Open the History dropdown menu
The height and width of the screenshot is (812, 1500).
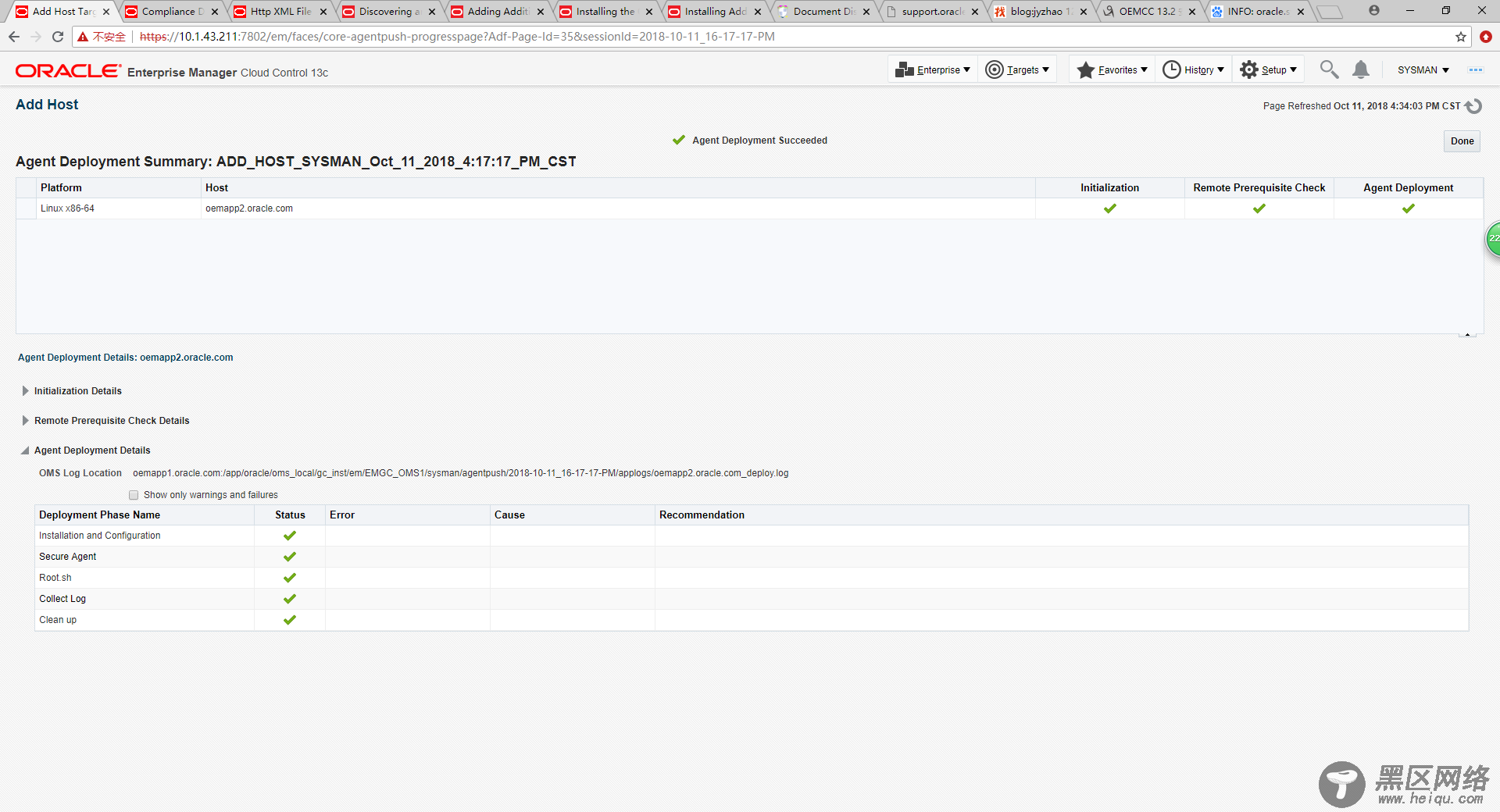point(1194,69)
